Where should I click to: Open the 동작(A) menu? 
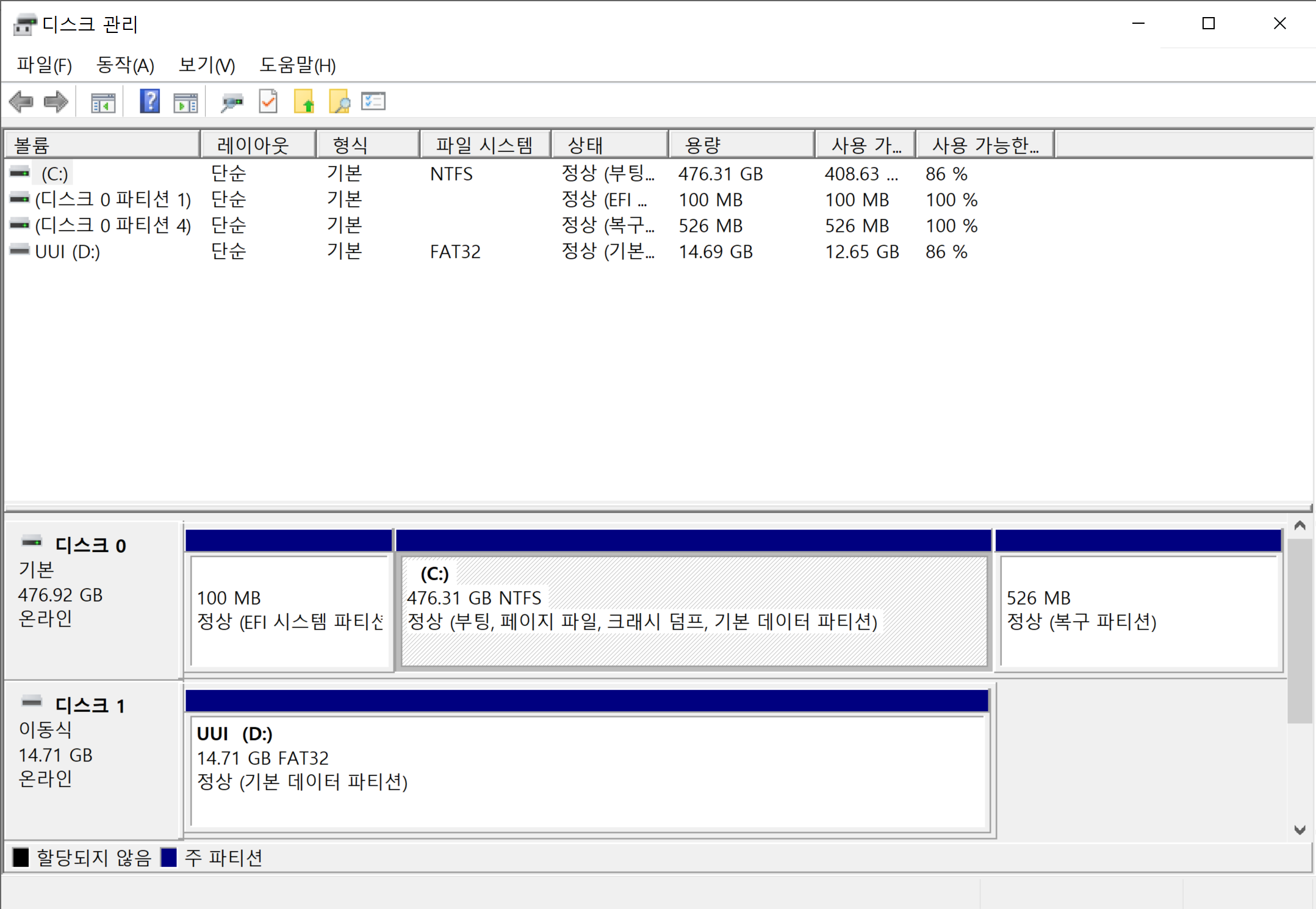[125, 65]
